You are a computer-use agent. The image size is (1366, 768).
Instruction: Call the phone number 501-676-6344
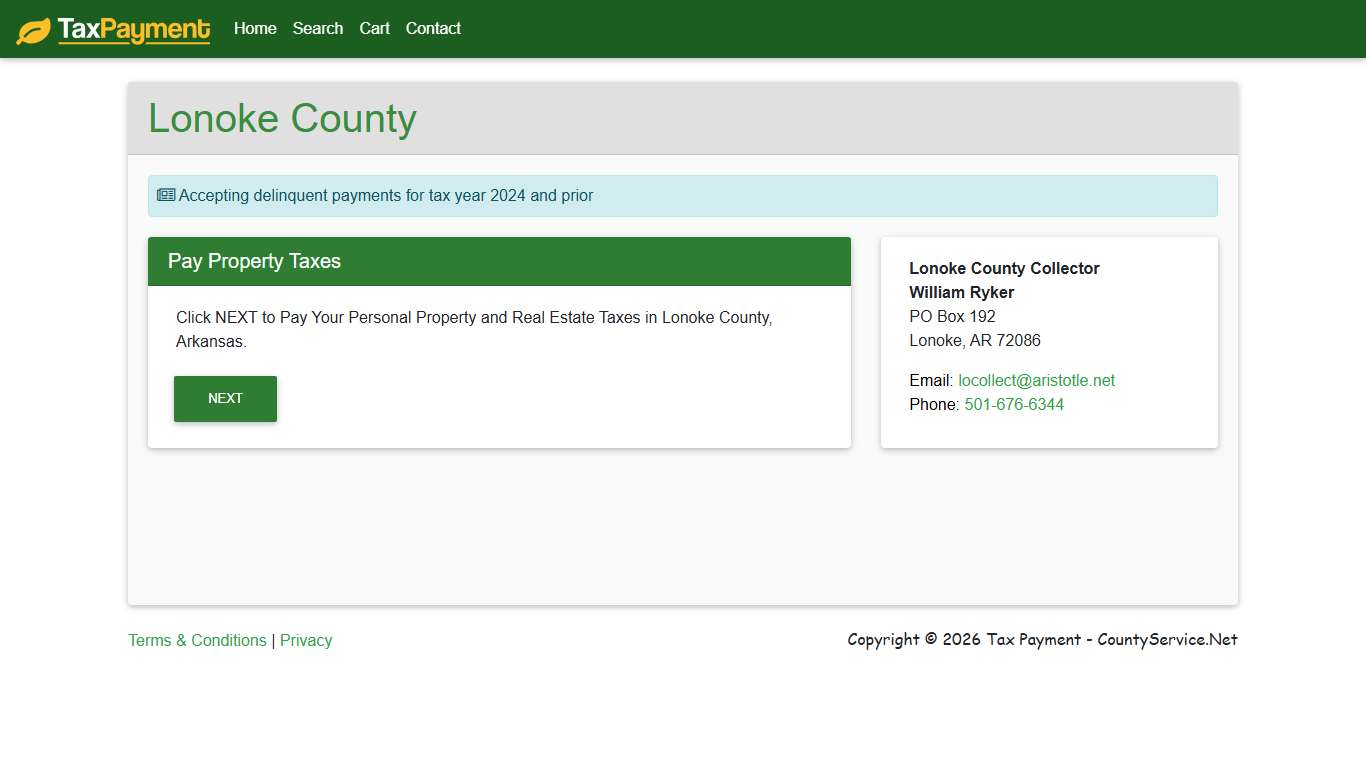coord(1014,404)
